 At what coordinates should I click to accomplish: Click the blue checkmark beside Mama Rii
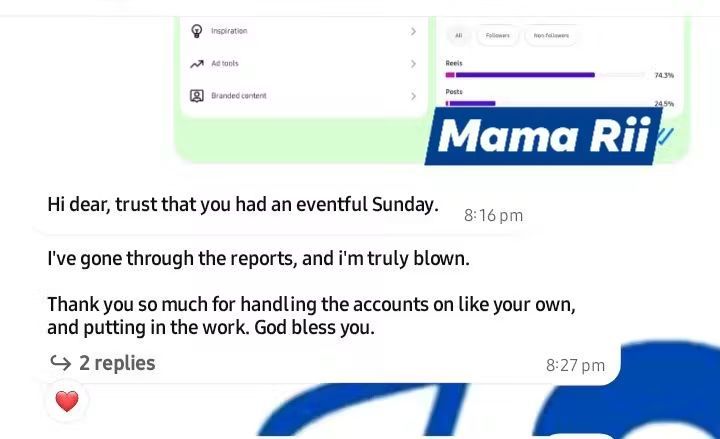[x=665, y=135]
